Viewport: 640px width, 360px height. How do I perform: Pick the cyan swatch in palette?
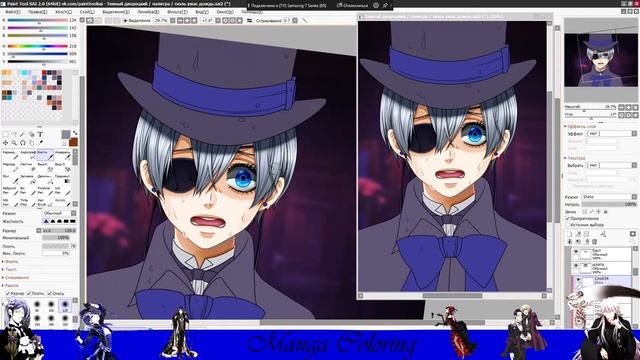(25, 73)
